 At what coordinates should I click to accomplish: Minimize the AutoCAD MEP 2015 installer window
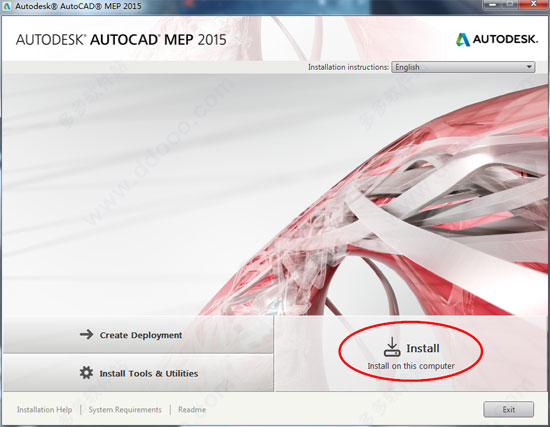492,4
